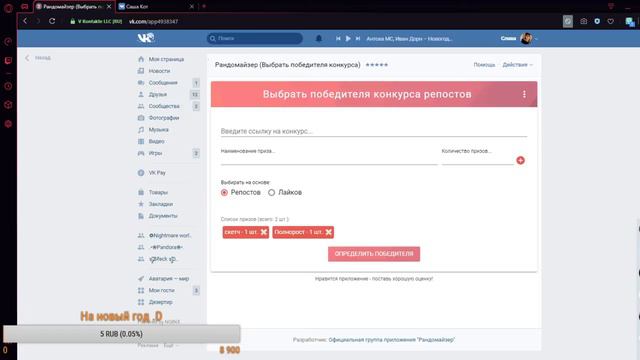Open Фотографии in the sidebar

pyautogui.click(x=164, y=118)
